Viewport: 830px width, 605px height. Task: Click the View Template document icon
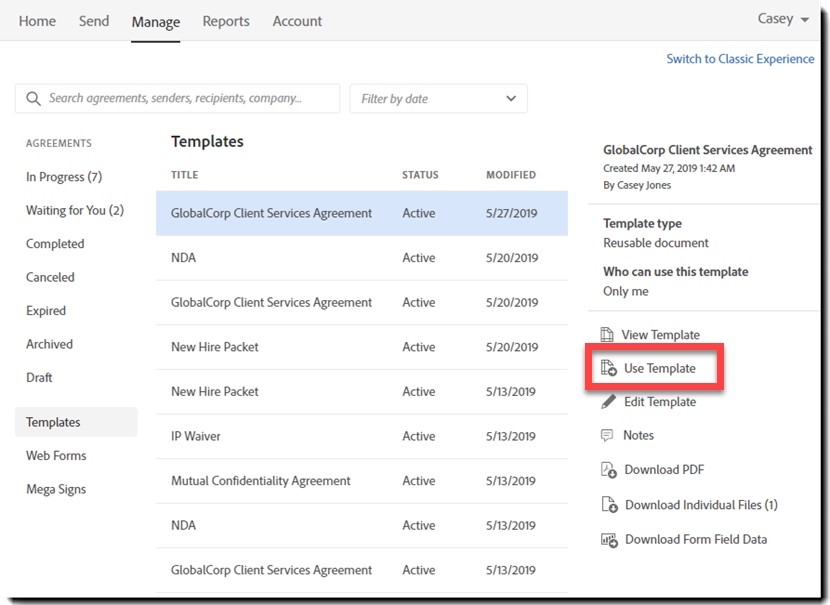click(x=607, y=335)
